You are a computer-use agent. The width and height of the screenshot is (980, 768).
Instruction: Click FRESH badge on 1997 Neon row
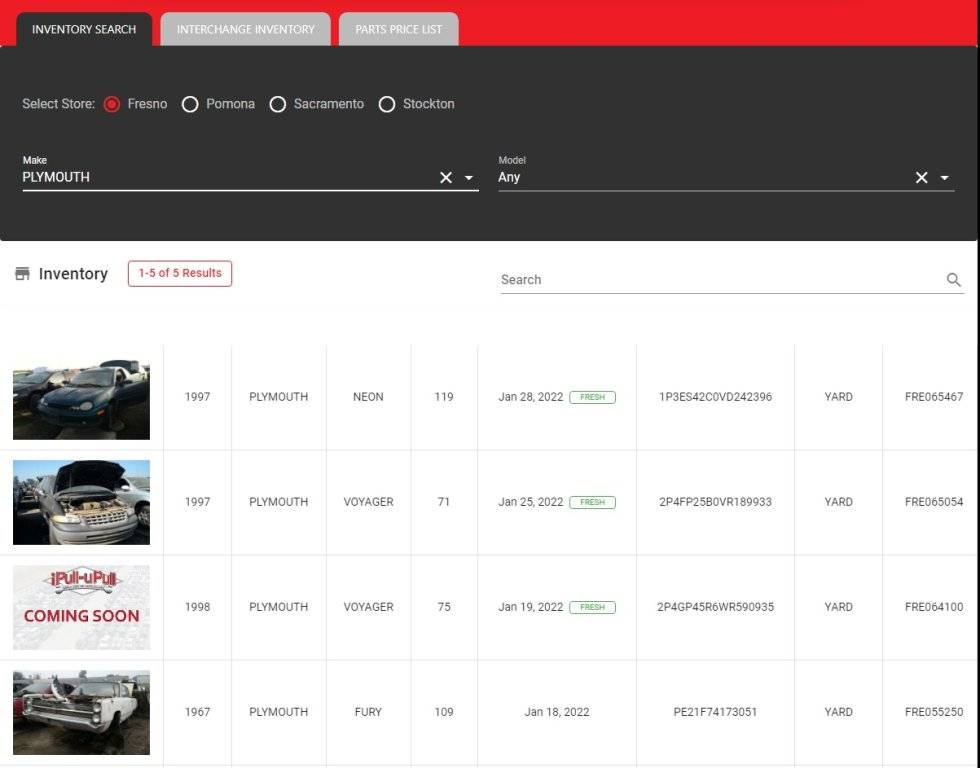592,397
